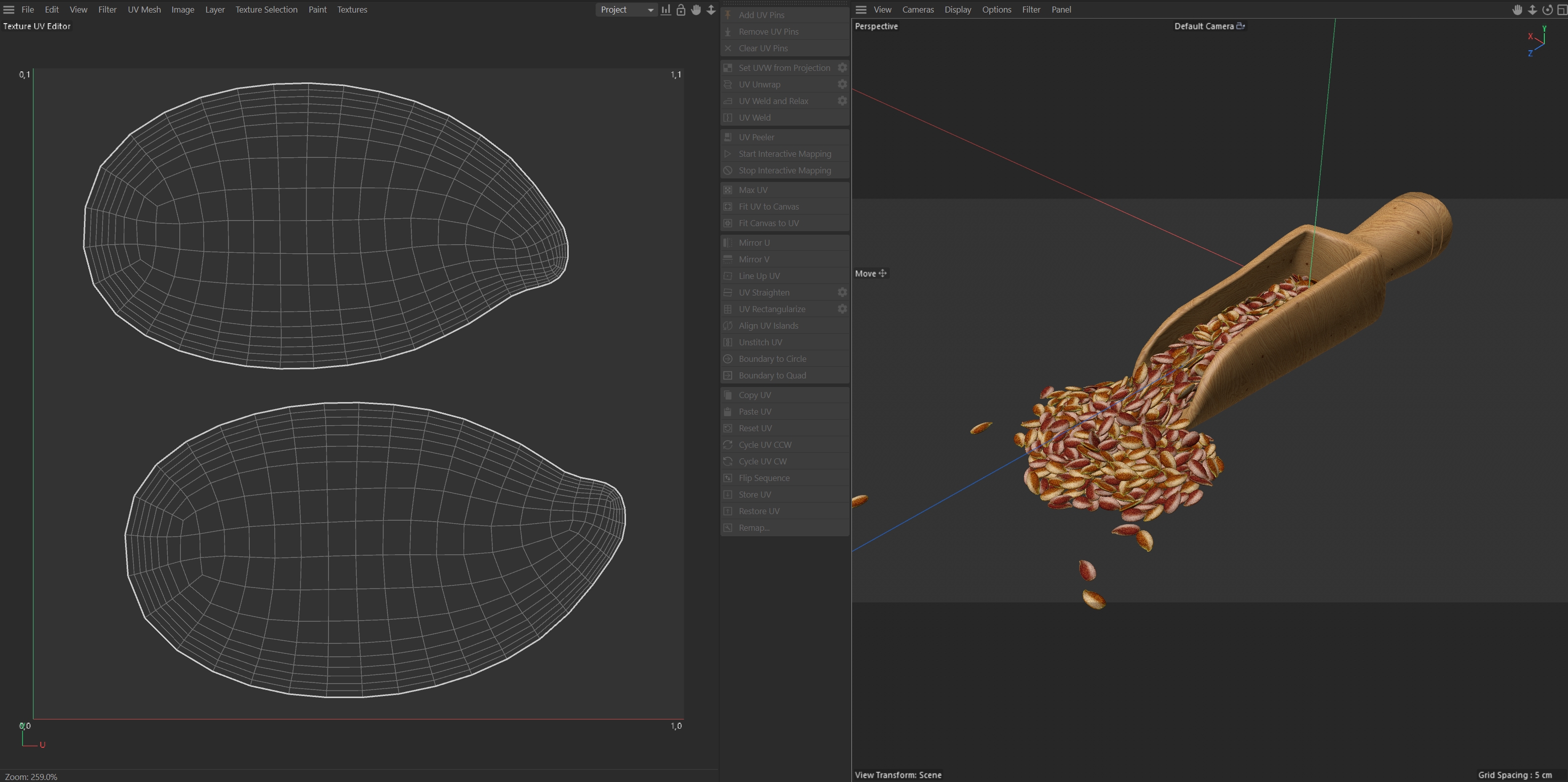Toggle the lock icon in UV editor header
The width and height of the screenshot is (1568, 782).
tap(681, 10)
